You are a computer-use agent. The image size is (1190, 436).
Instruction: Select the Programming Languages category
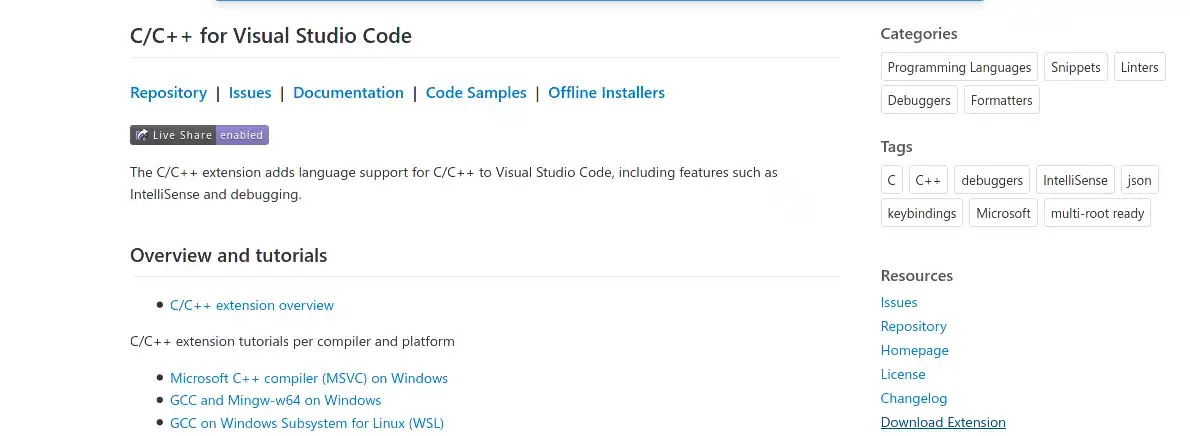[959, 67]
